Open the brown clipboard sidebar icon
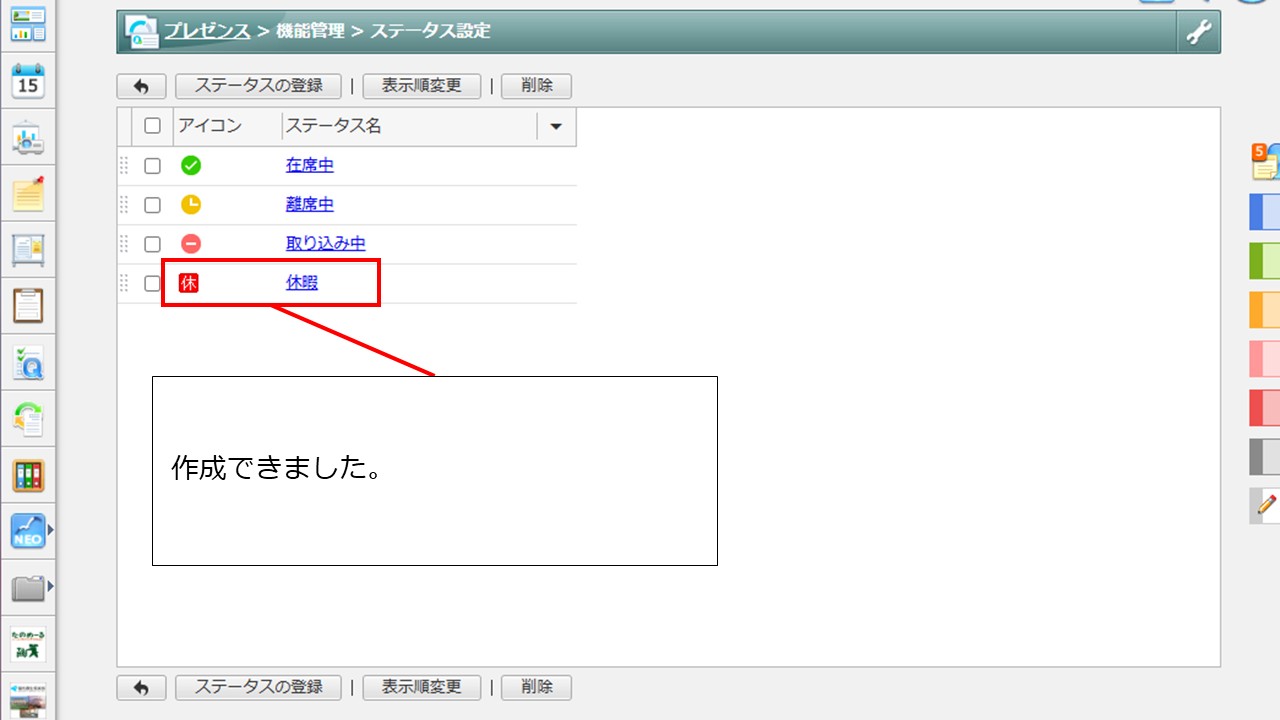This screenshot has width=1280, height=720. (28, 306)
